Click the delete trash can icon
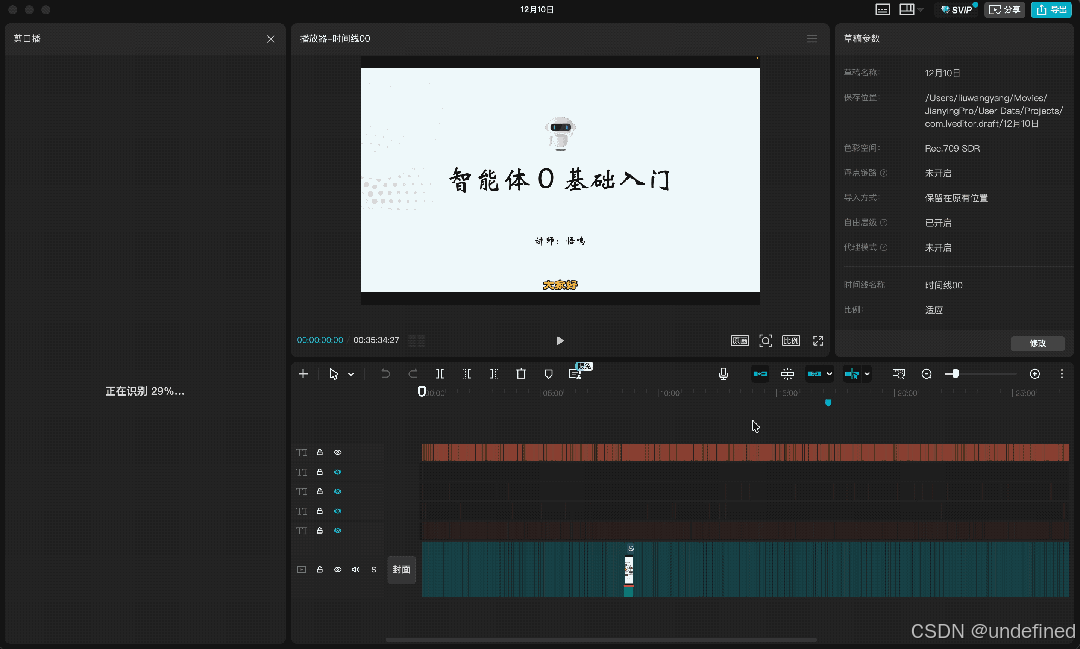 click(x=521, y=373)
